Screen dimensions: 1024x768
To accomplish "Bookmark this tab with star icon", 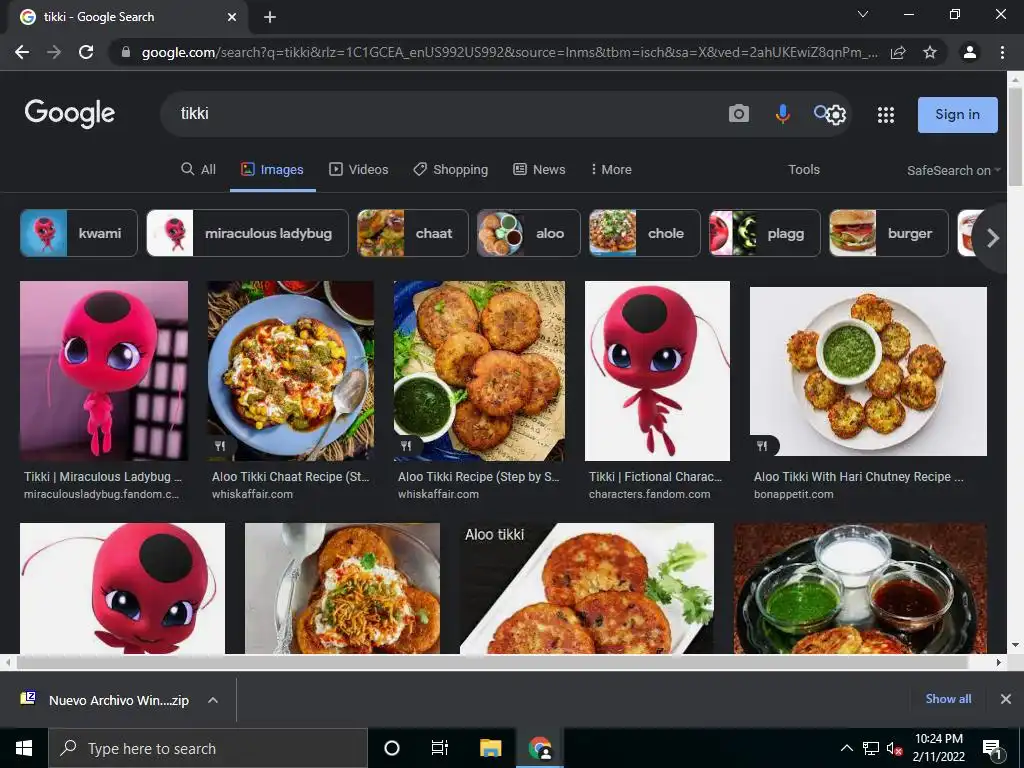I will 930,52.
